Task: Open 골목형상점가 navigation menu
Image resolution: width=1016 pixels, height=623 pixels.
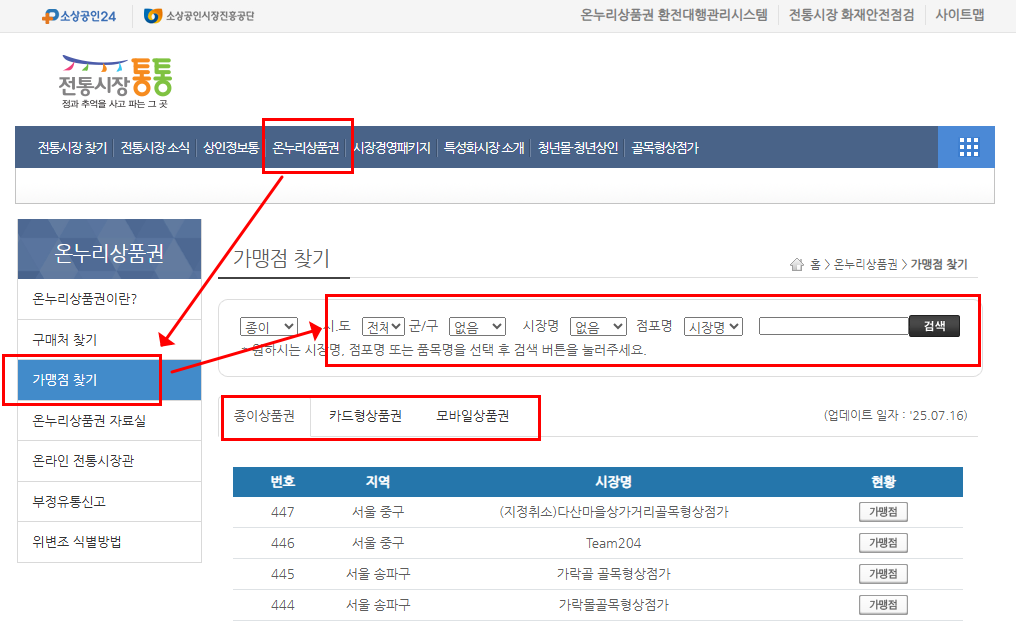Action: point(665,148)
